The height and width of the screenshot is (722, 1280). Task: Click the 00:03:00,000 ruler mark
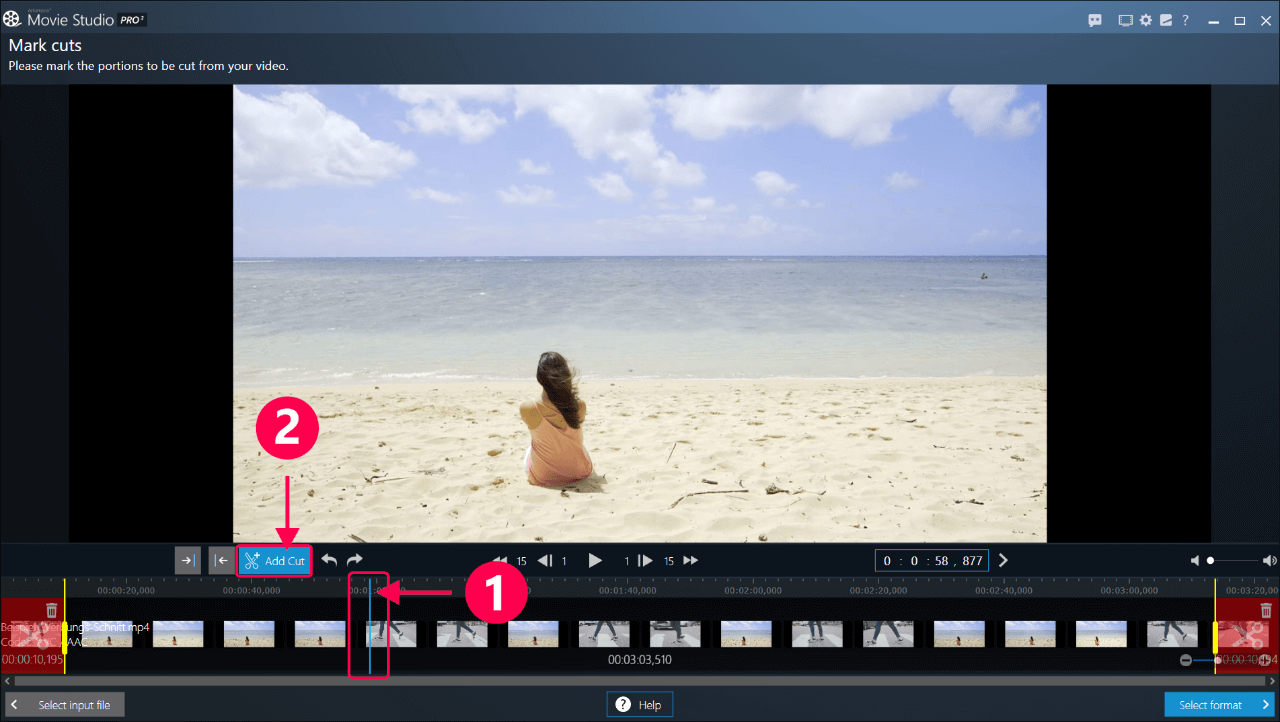(1129, 590)
